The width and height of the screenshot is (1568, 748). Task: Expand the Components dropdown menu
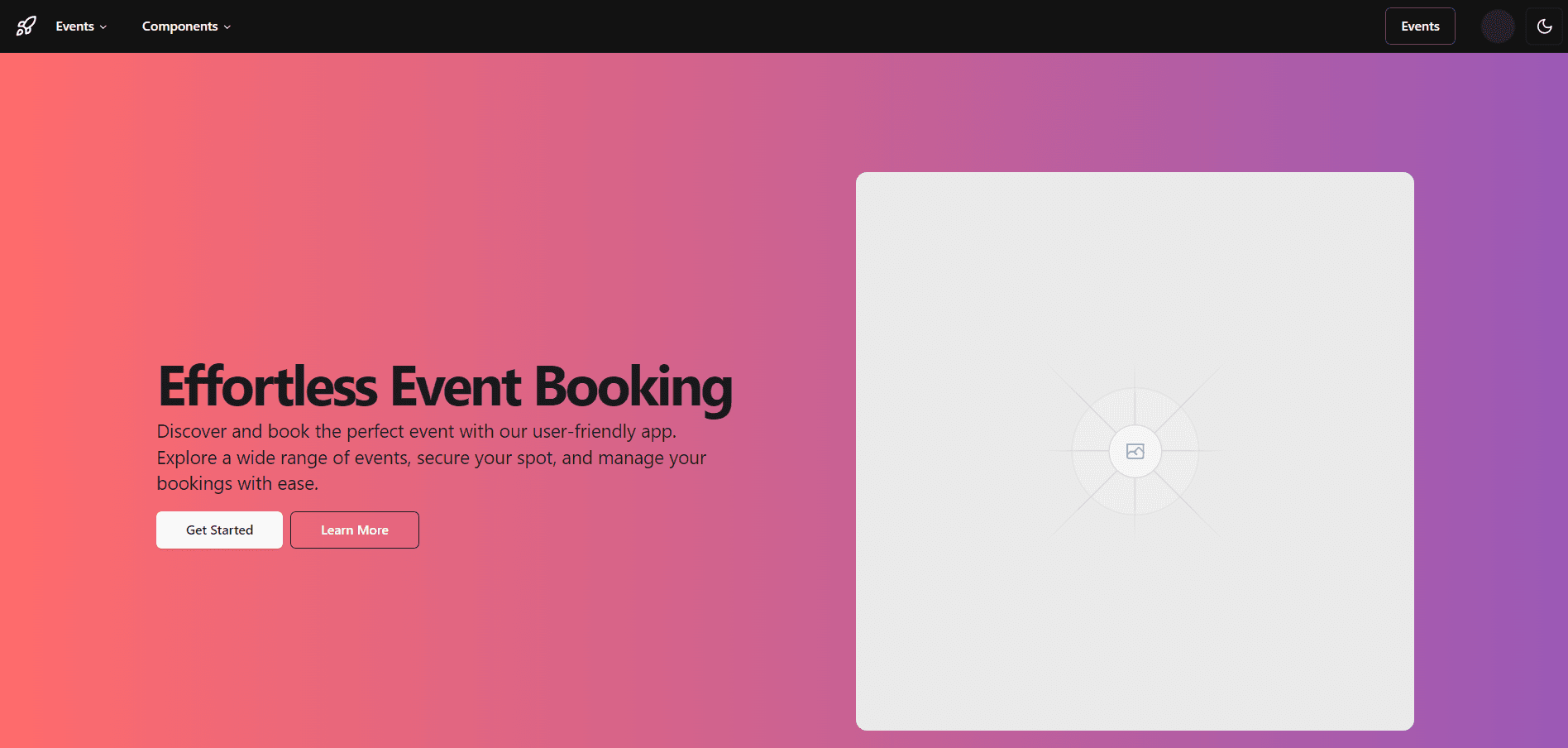point(185,26)
